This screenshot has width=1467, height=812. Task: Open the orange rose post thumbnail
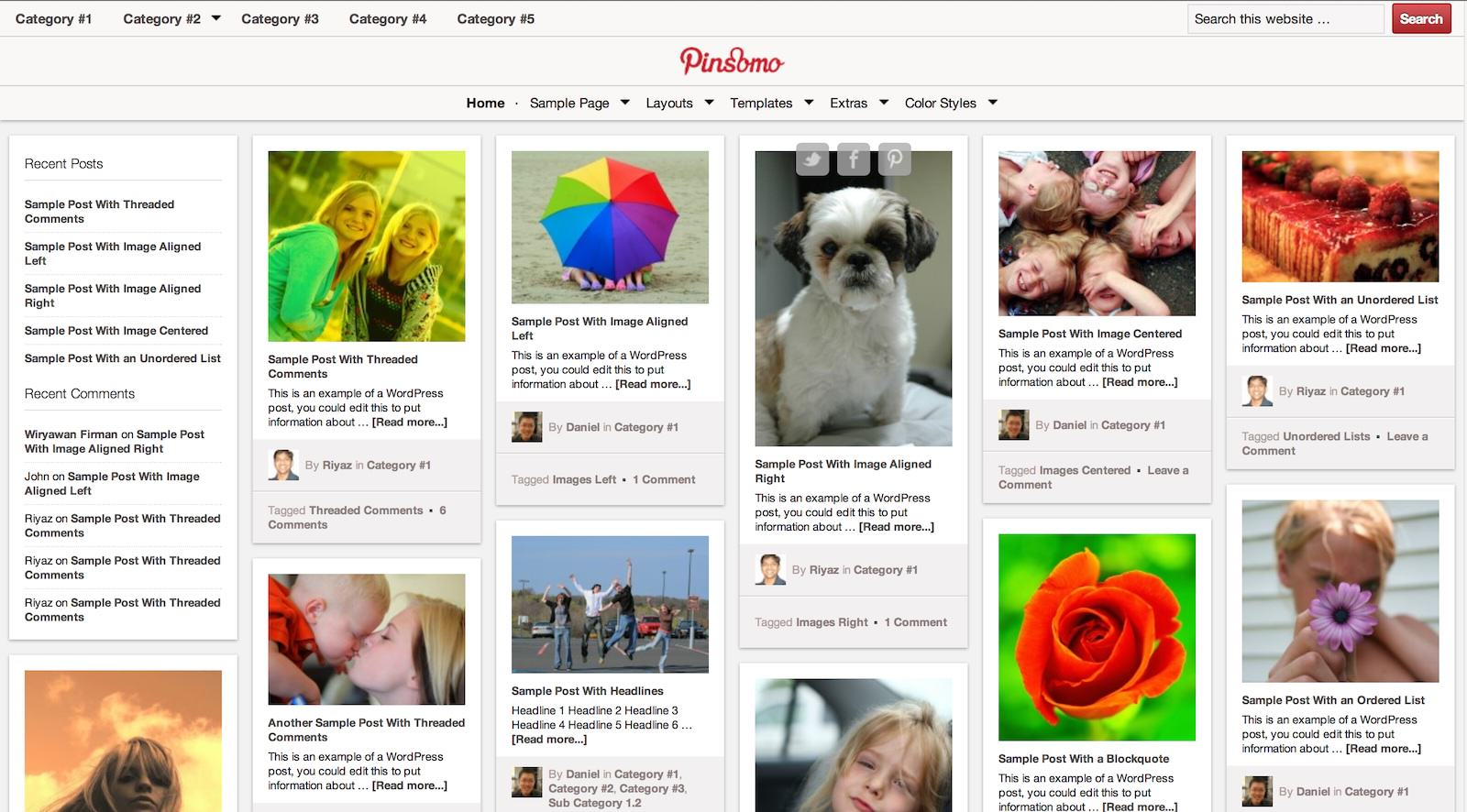click(1097, 637)
